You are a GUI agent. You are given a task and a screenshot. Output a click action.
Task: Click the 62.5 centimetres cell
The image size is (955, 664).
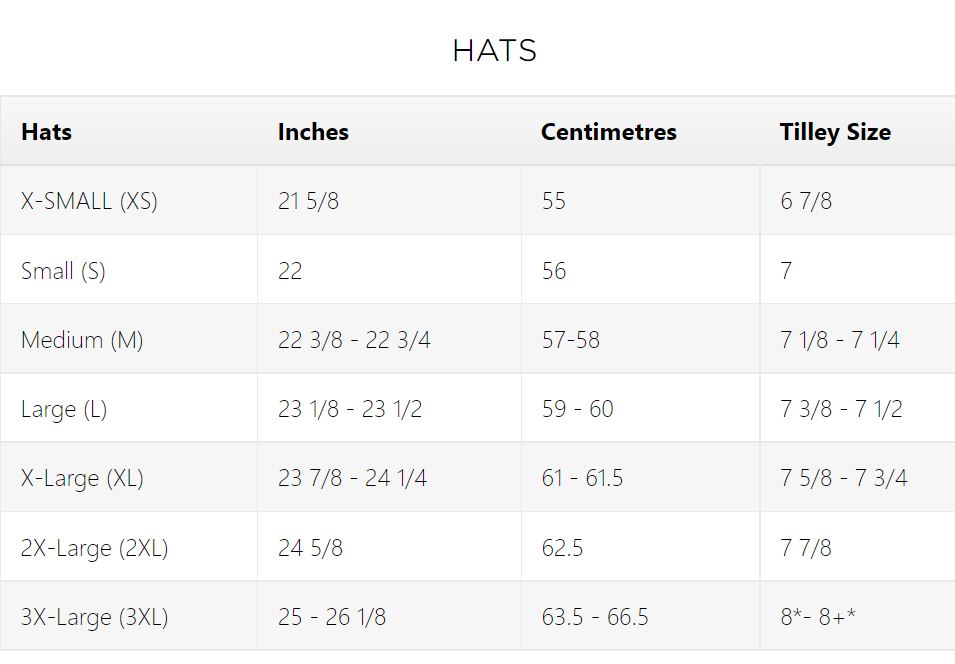click(562, 548)
